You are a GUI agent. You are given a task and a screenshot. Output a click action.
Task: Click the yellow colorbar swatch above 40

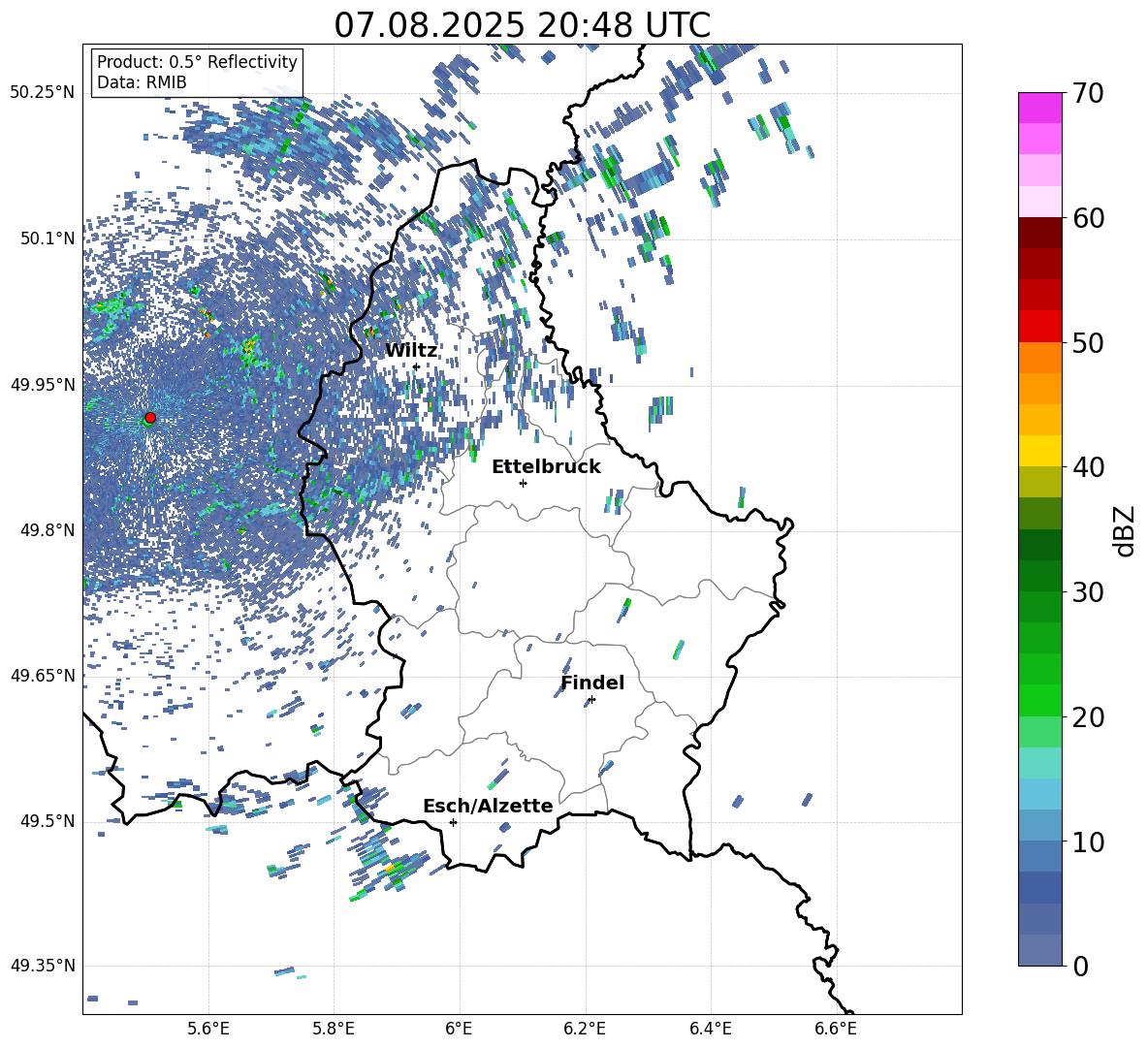coord(1040,451)
